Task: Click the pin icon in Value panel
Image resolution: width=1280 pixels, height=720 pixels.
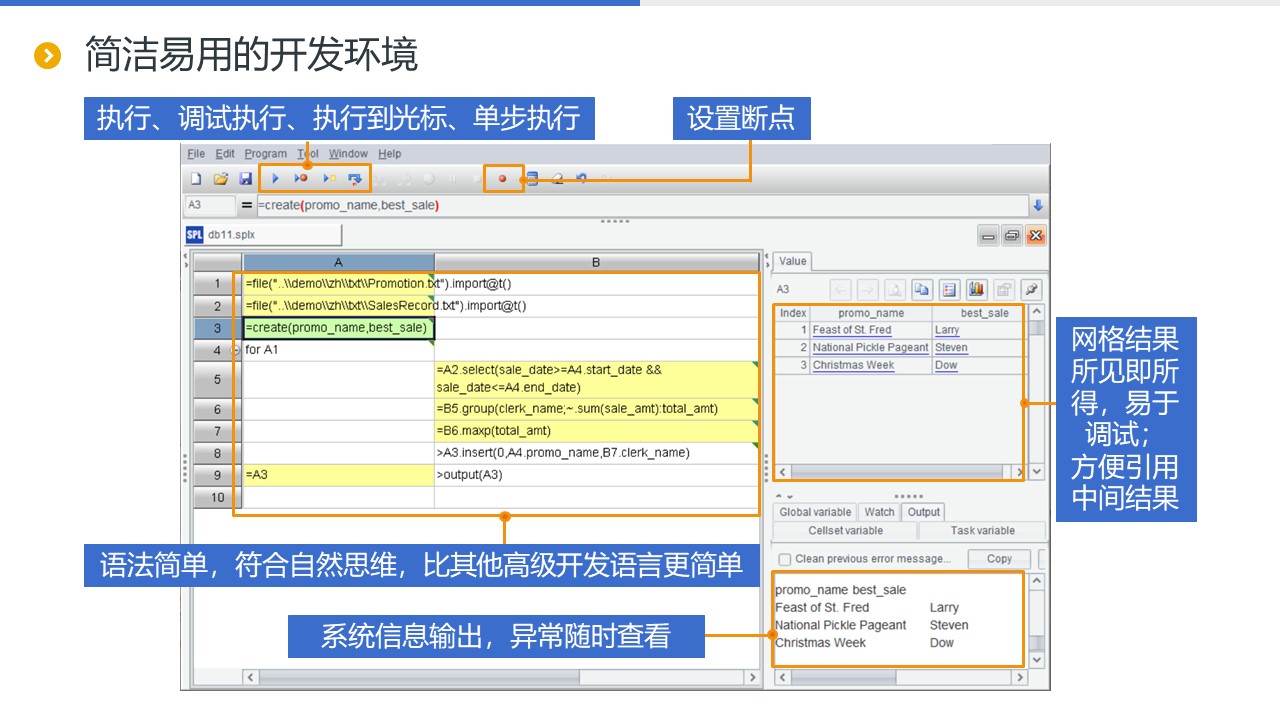Action: (1031, 290)
